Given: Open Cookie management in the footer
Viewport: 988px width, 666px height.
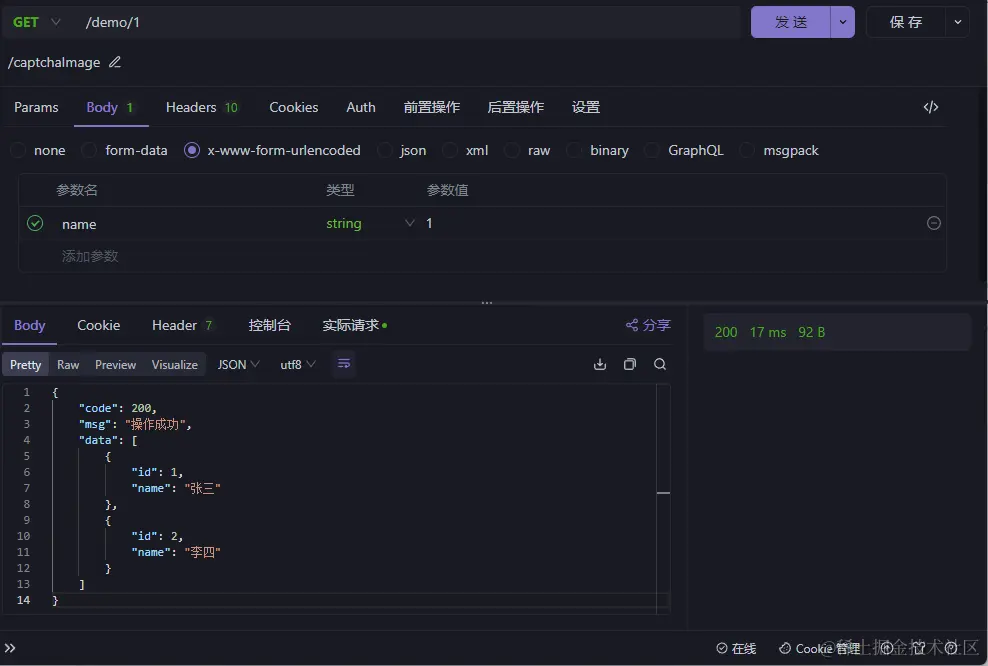Looking at the screenshot, I should click(x=819, y=648).
